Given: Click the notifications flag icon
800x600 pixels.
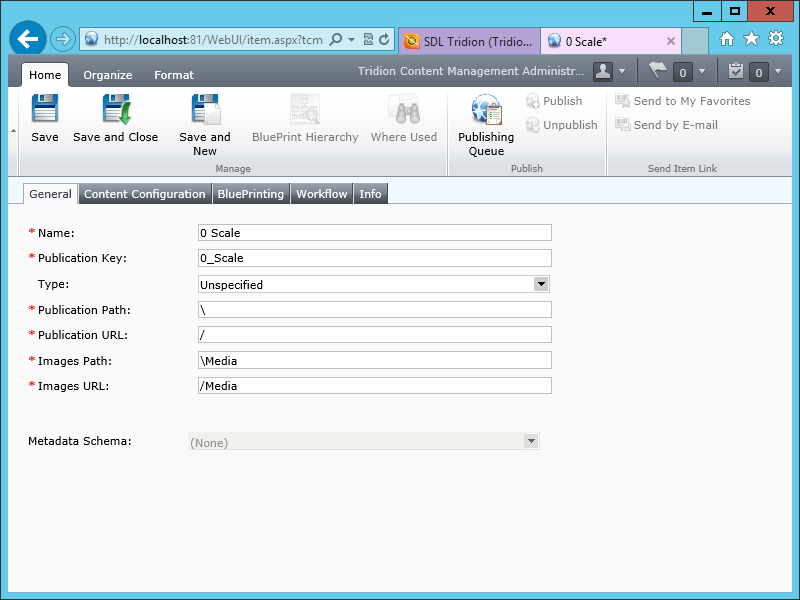Looking at the screenshot, I should (x=657, y=71).
